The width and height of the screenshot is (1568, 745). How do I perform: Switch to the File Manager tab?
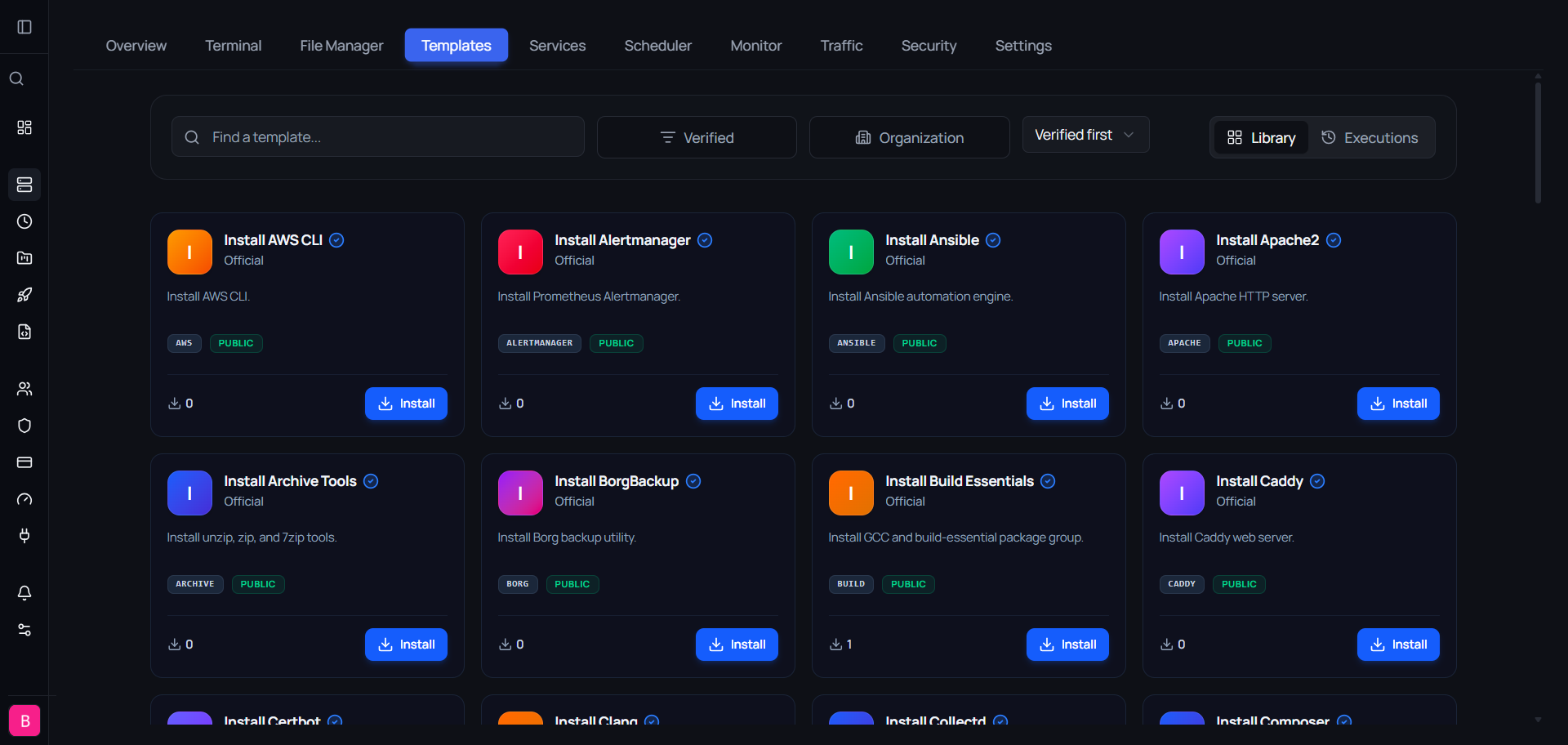[341, 46]
